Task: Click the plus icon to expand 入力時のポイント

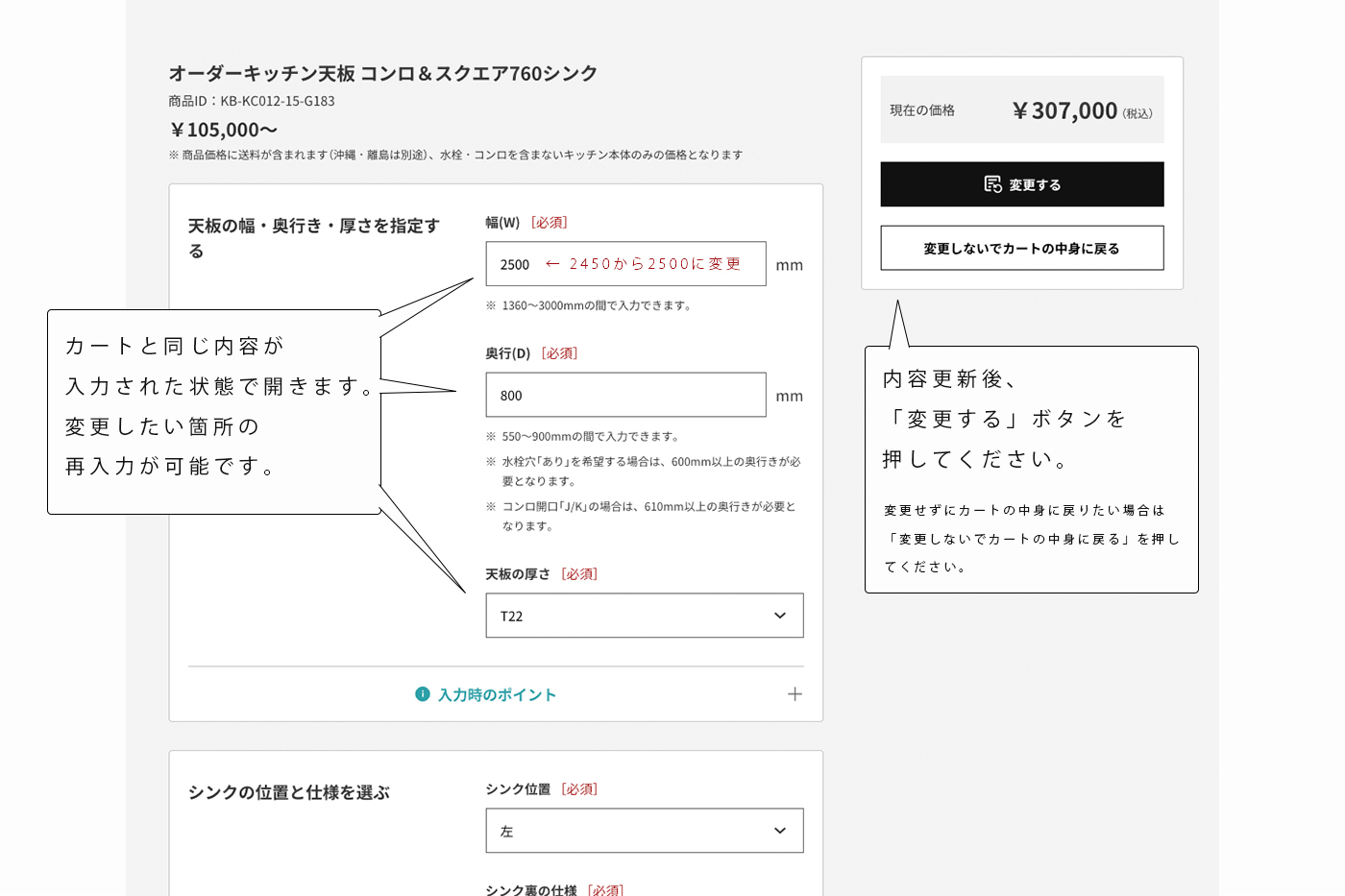Action: tap(795, 693)
